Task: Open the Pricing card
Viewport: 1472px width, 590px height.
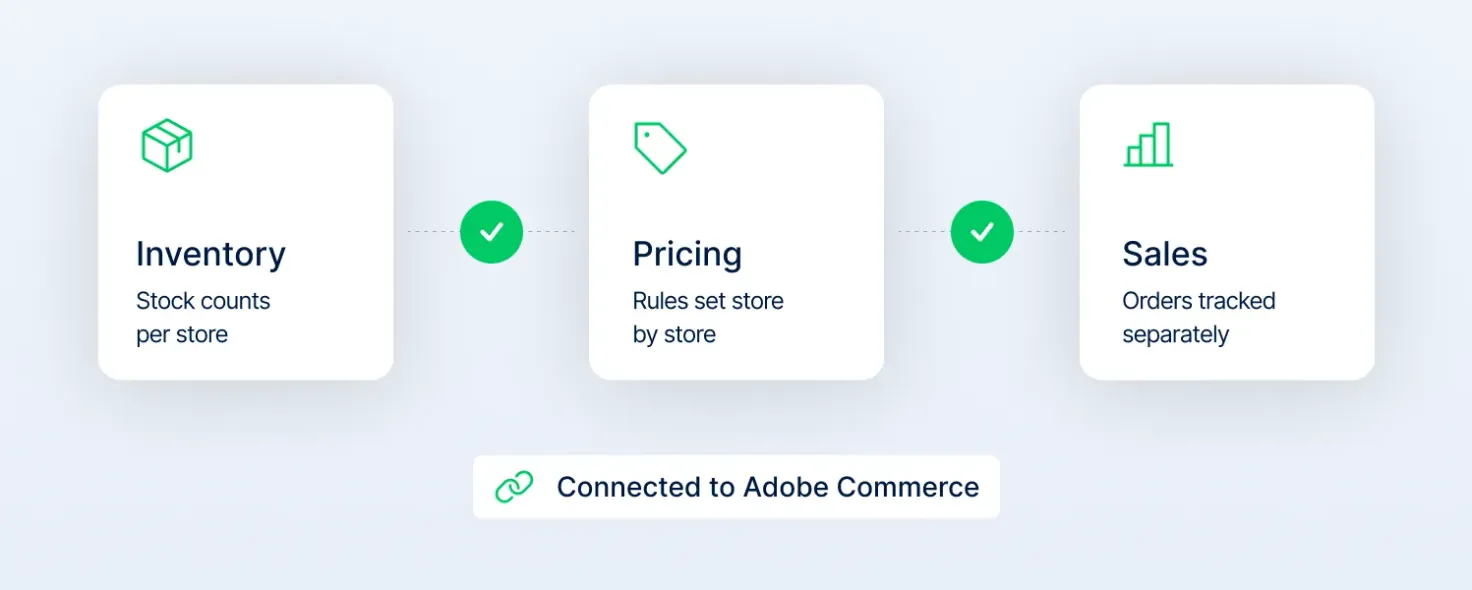Action: pos(736,232)
